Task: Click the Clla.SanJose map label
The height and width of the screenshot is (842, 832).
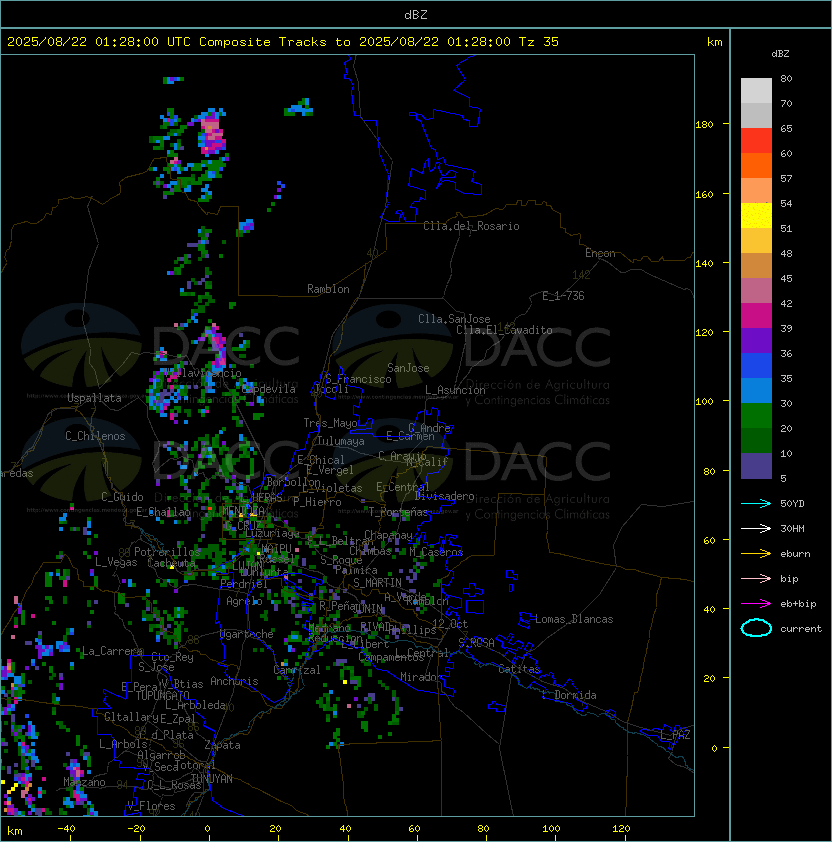Action: coord(454,319)
